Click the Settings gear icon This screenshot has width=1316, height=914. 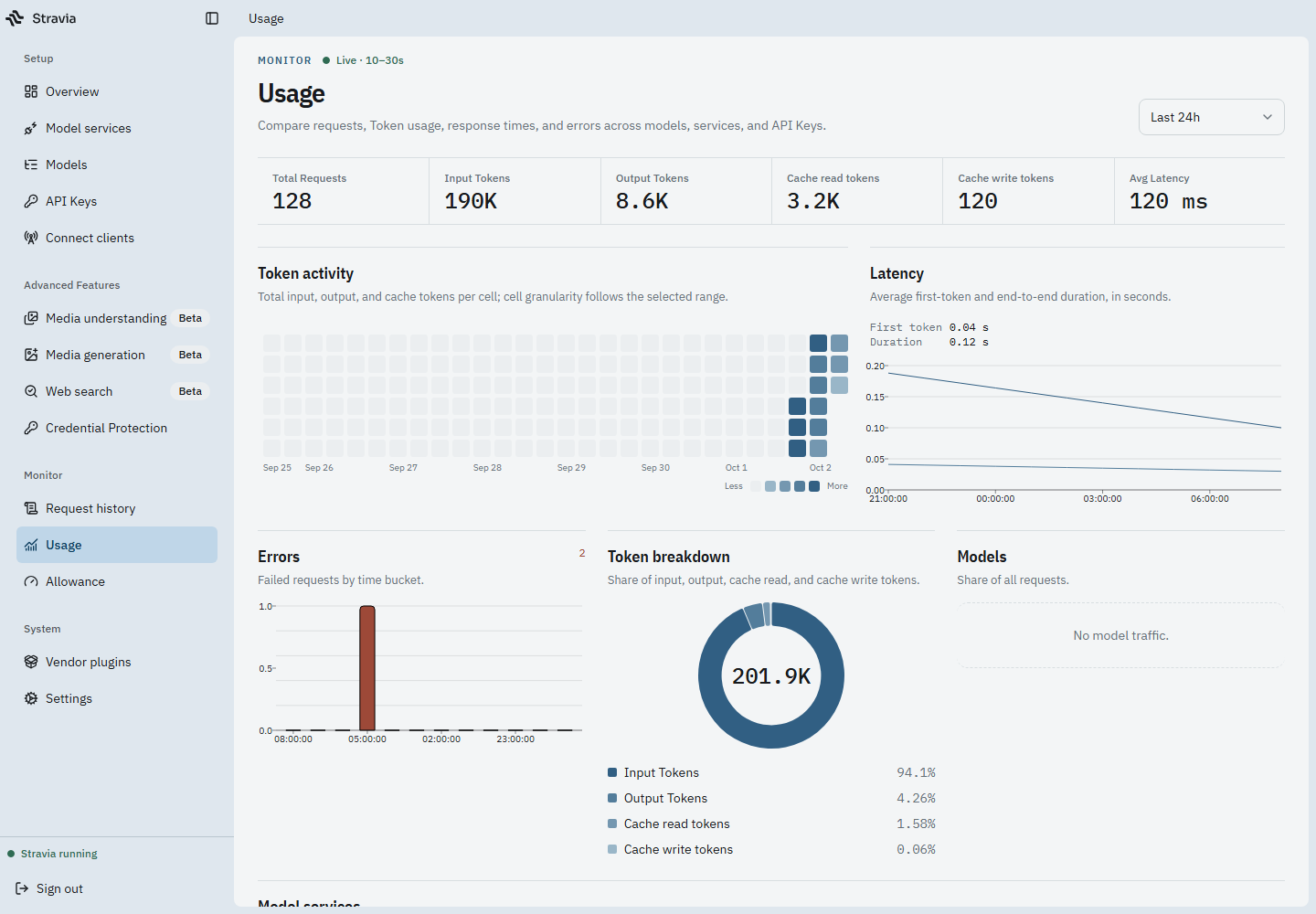click(x=31, y=698)
